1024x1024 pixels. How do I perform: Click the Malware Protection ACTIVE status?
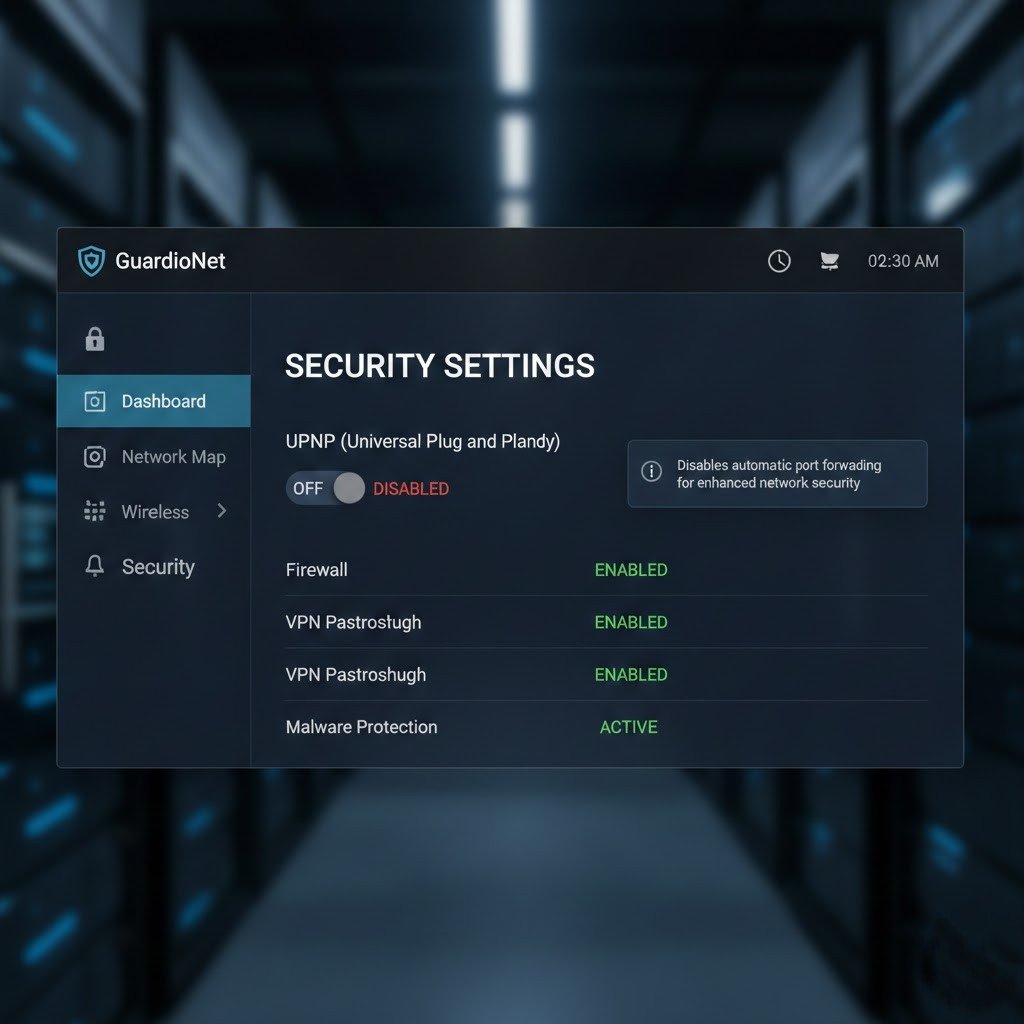click(629, 727)
